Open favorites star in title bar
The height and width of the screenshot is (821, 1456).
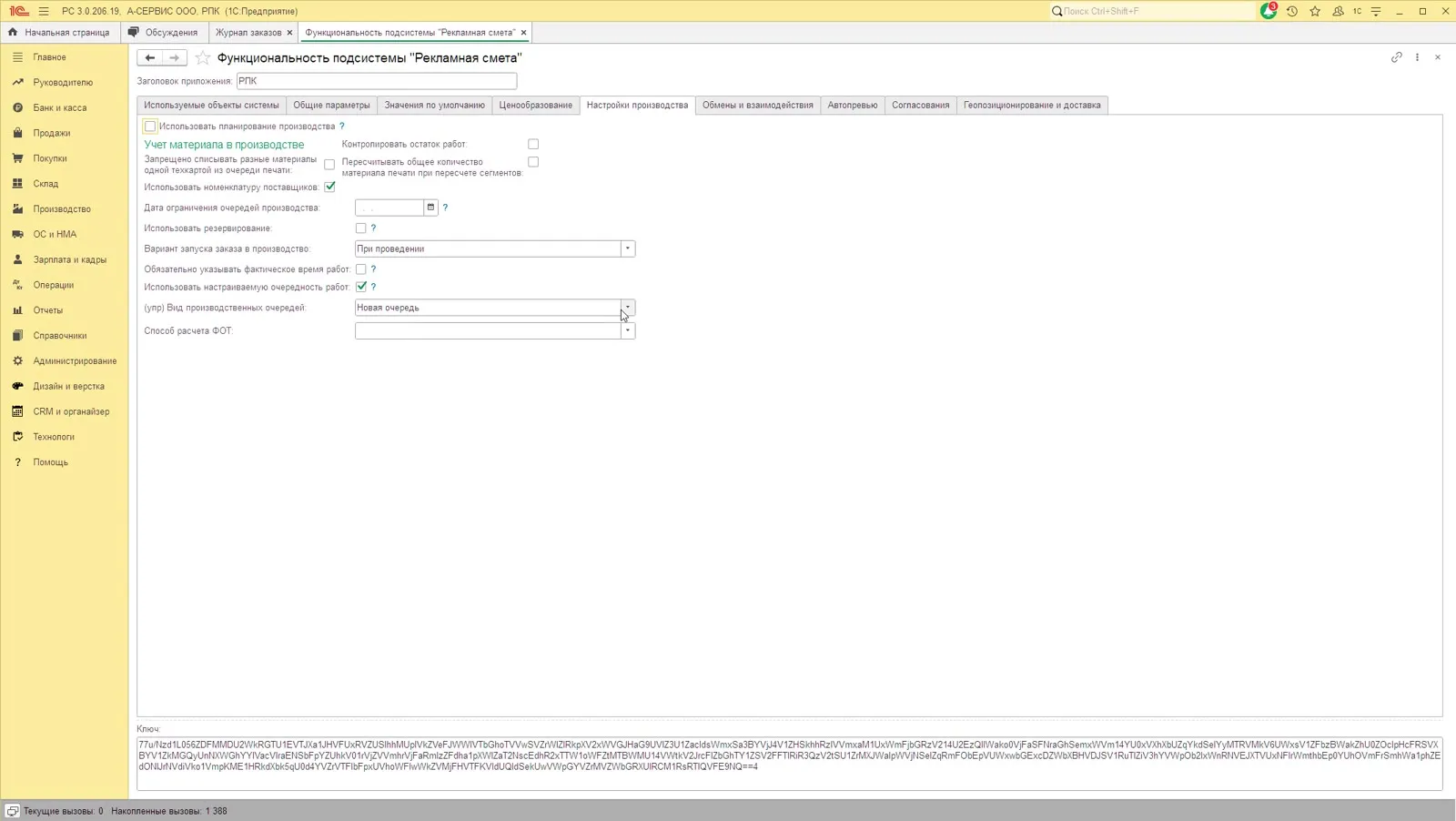tap(1315, 11)
